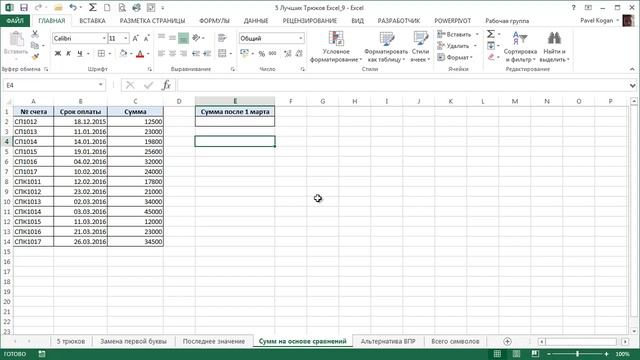Switch to the POWERPIVOT ribbon tab

tap(452, 20)
